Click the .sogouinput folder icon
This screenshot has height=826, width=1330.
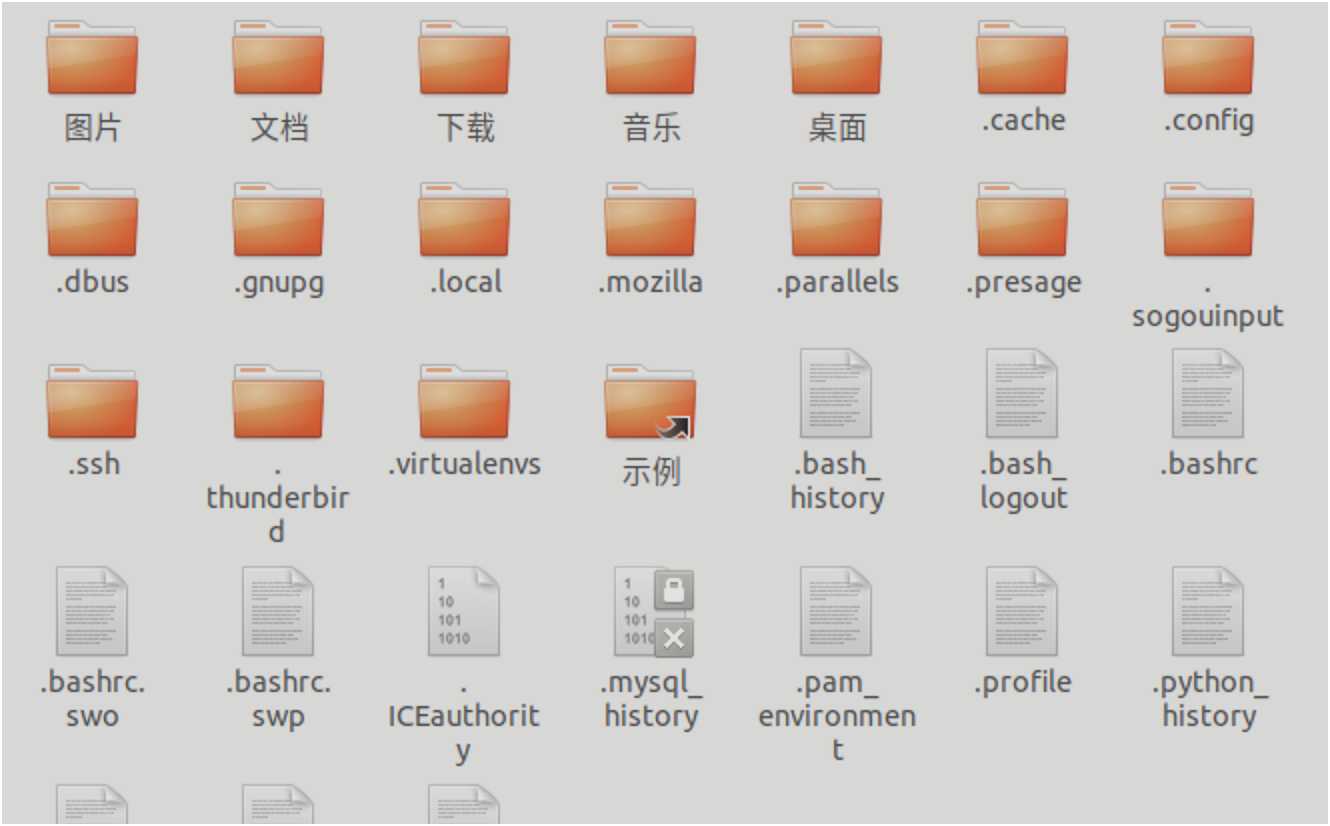(x=1208, y=219)
